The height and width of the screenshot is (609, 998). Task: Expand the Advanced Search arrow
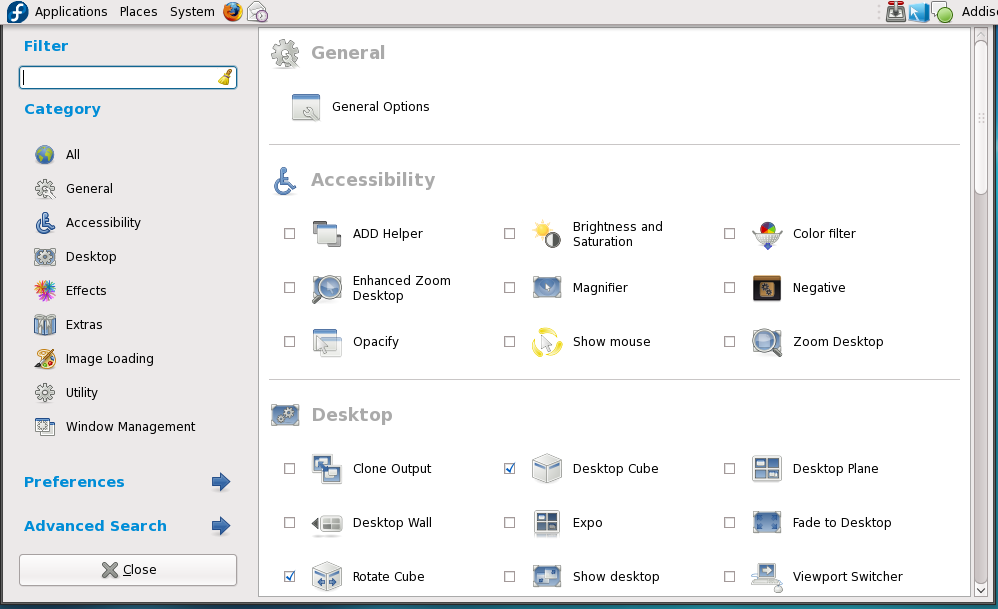(x=221, y=526)
